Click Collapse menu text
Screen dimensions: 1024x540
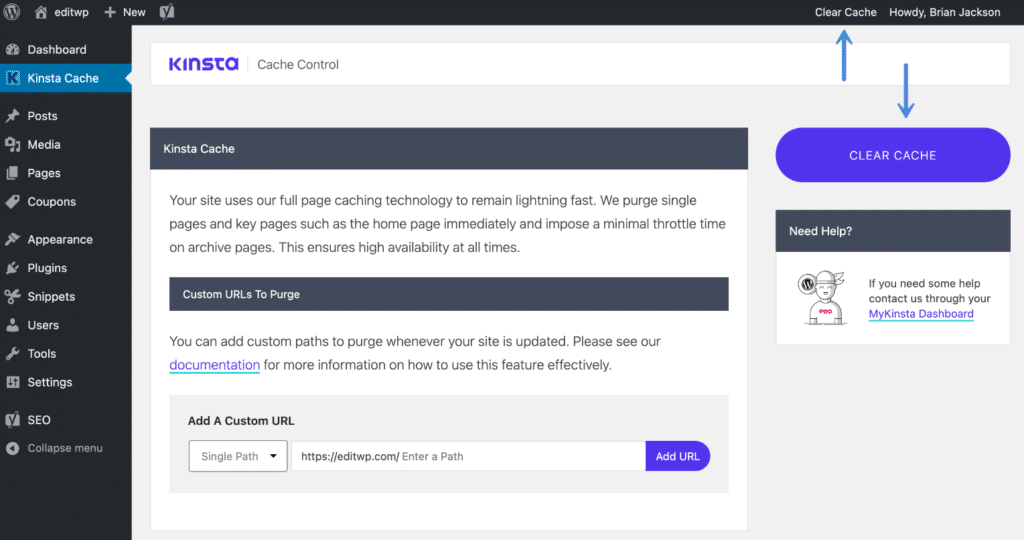(65, 448)
